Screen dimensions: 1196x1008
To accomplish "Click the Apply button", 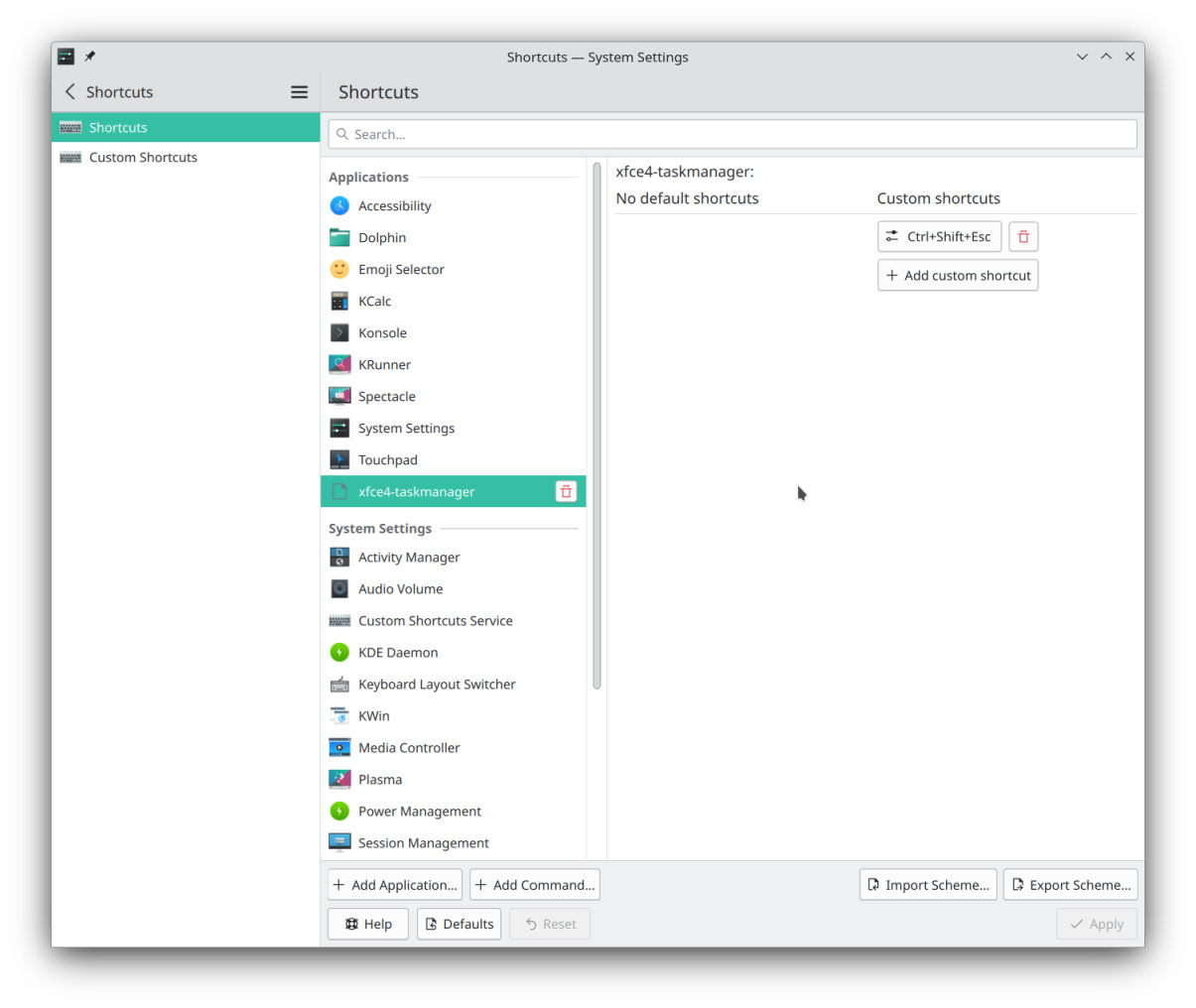I will pyautogui.click(x=1097, y=924).
